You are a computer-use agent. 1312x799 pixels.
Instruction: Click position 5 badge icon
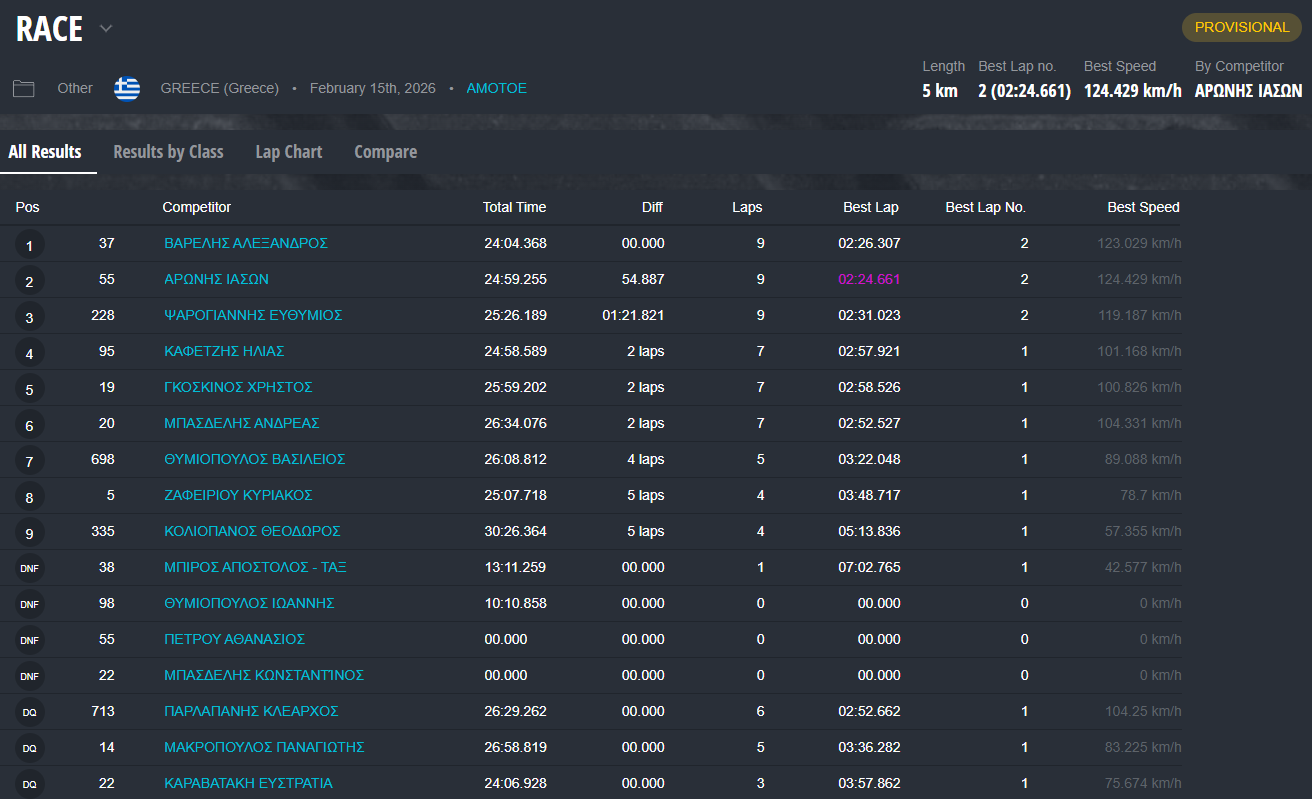pos(29,389)
